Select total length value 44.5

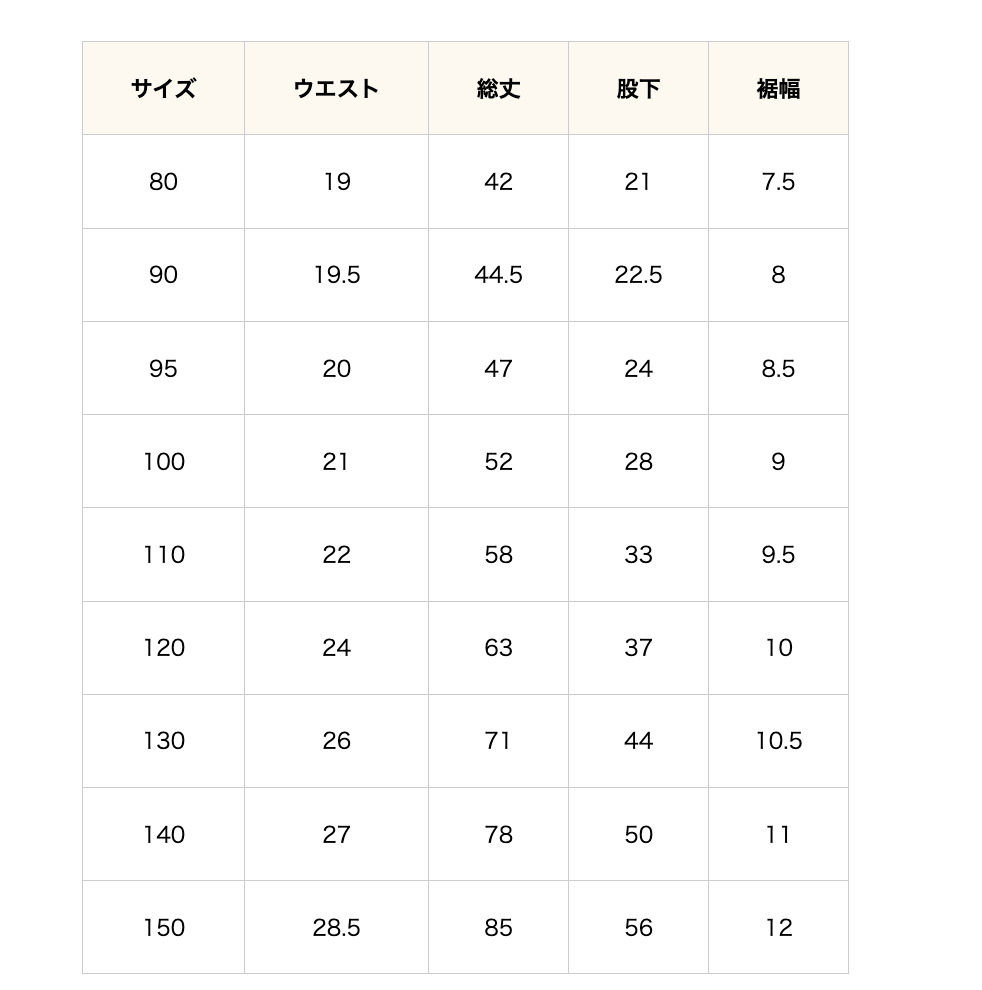[x=498, y=275]
